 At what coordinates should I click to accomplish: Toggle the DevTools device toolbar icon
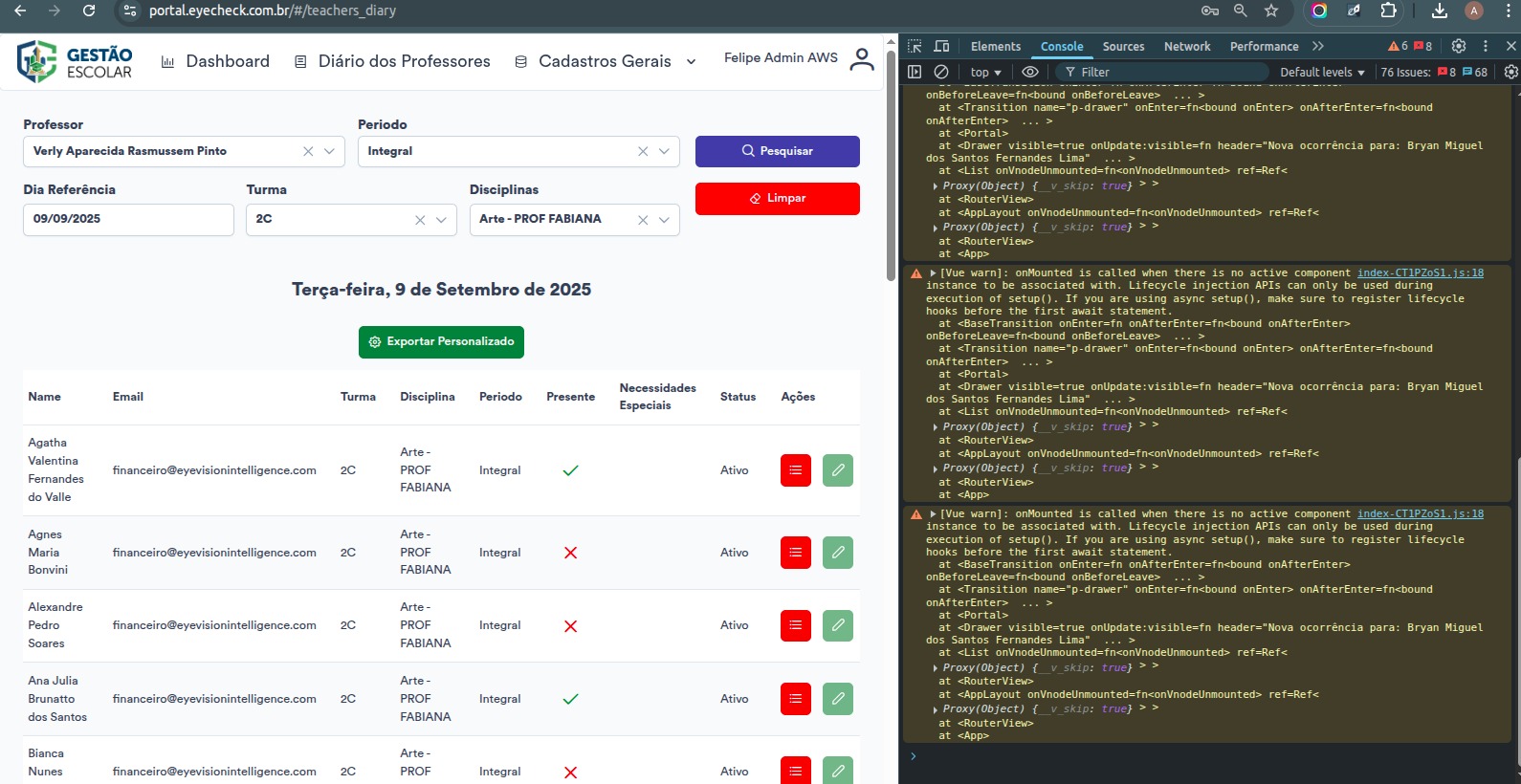[x=941, y=46]
